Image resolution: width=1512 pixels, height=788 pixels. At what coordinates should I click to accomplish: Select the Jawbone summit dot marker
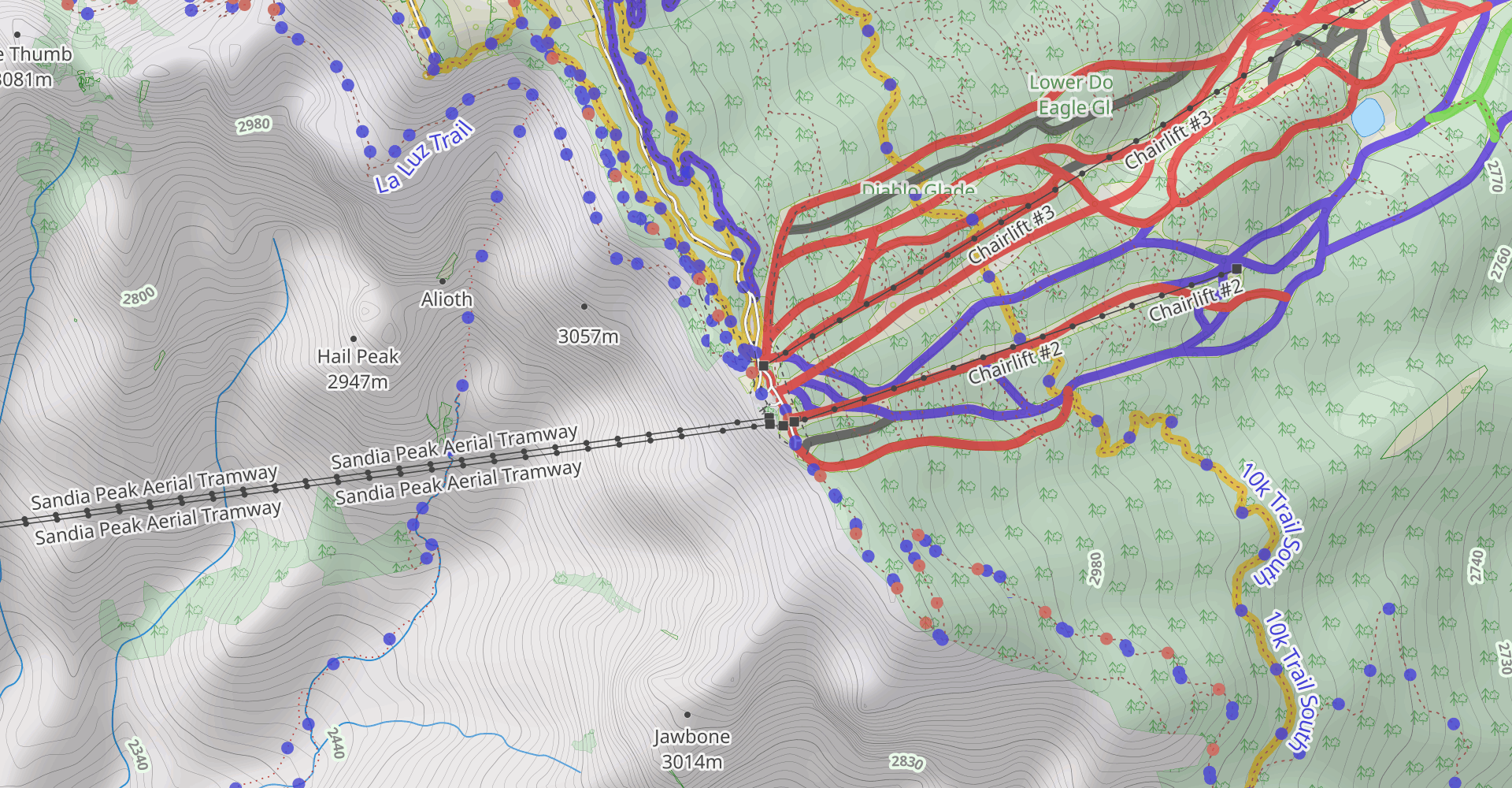pyautogui.click(x=687, y=715)
